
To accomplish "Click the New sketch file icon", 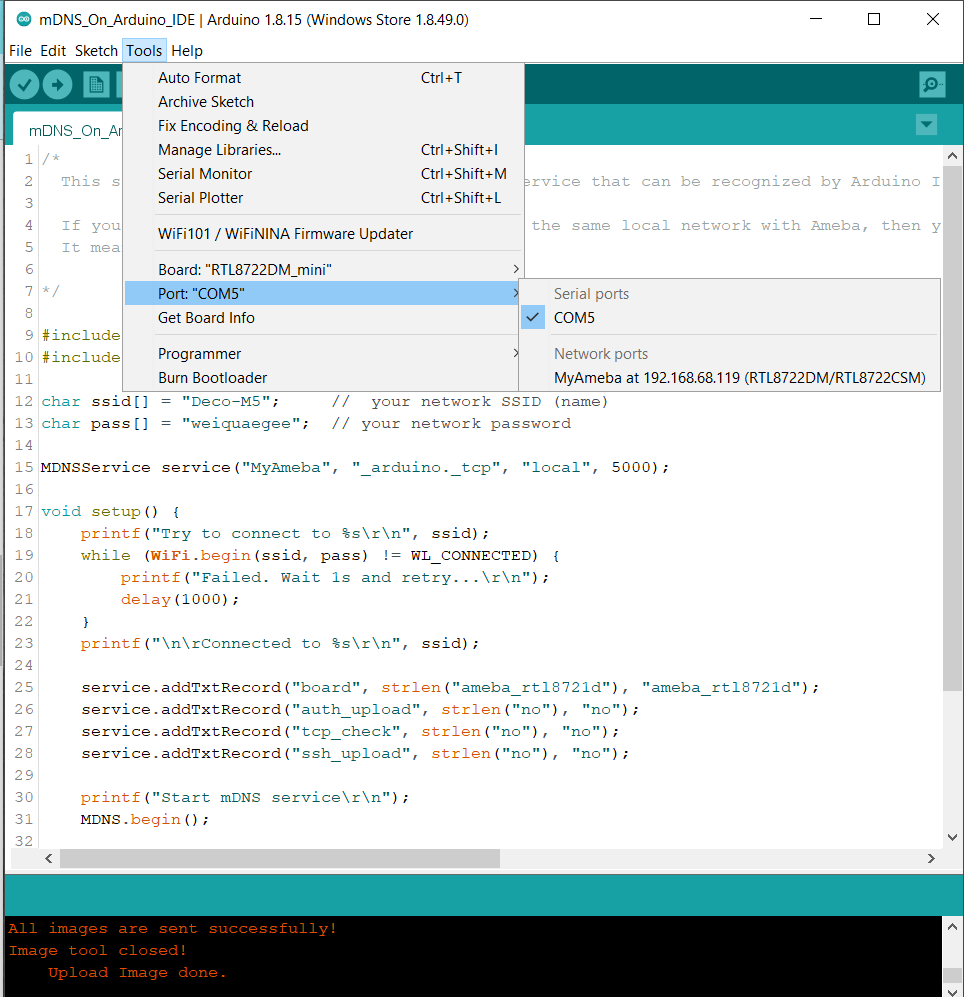I will [96, 85].
